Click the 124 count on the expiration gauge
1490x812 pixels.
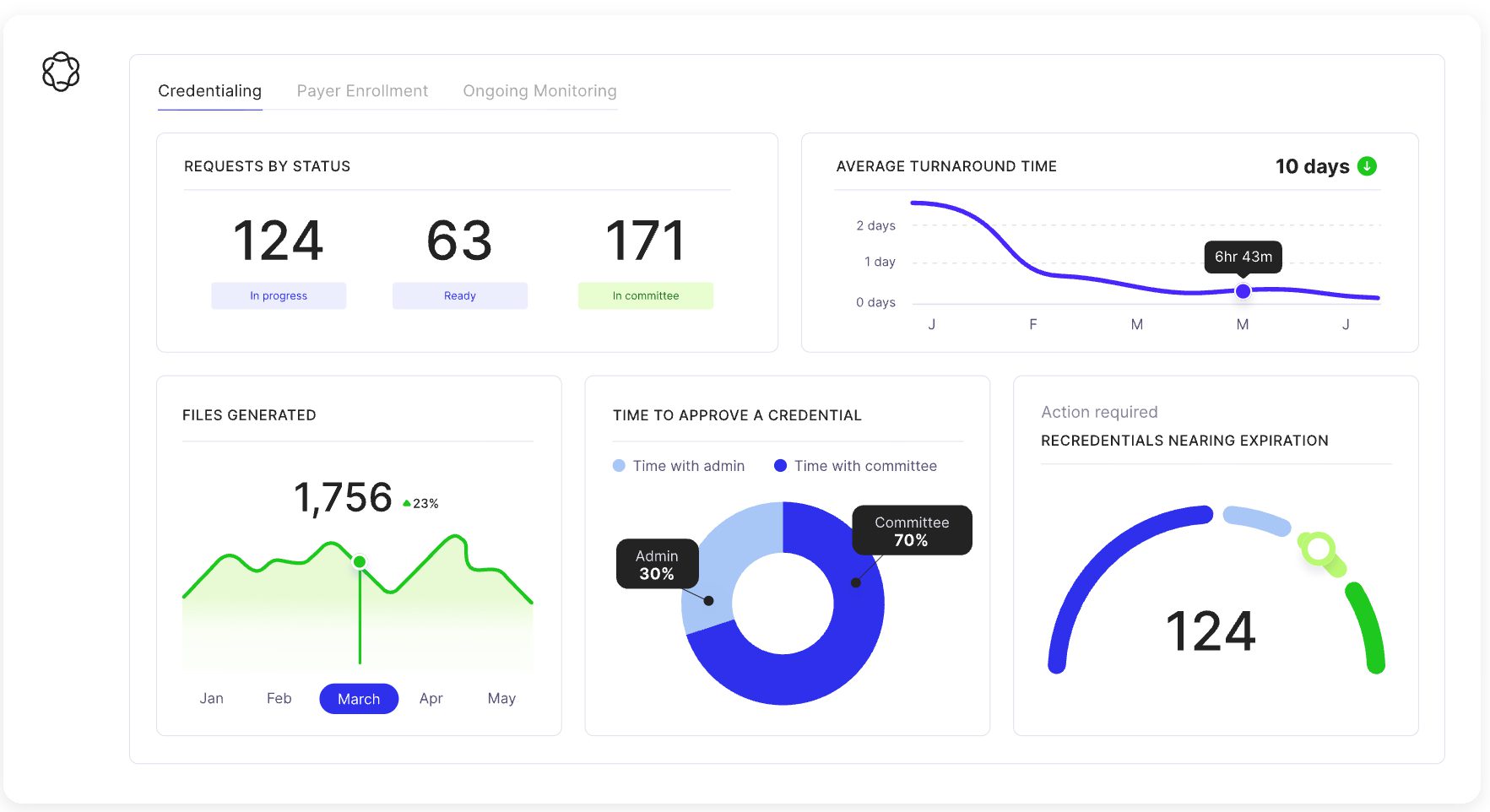[1211, 631]
